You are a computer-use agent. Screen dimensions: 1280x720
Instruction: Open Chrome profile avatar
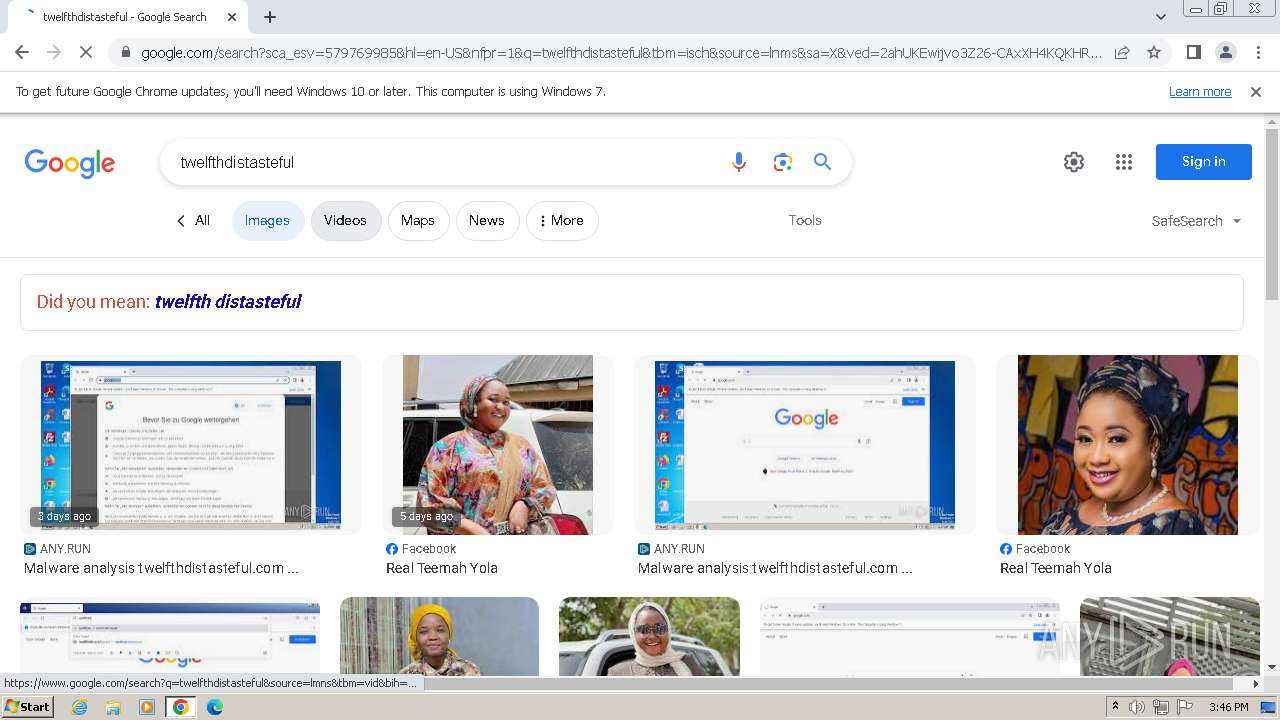(x=1226, y=52)
